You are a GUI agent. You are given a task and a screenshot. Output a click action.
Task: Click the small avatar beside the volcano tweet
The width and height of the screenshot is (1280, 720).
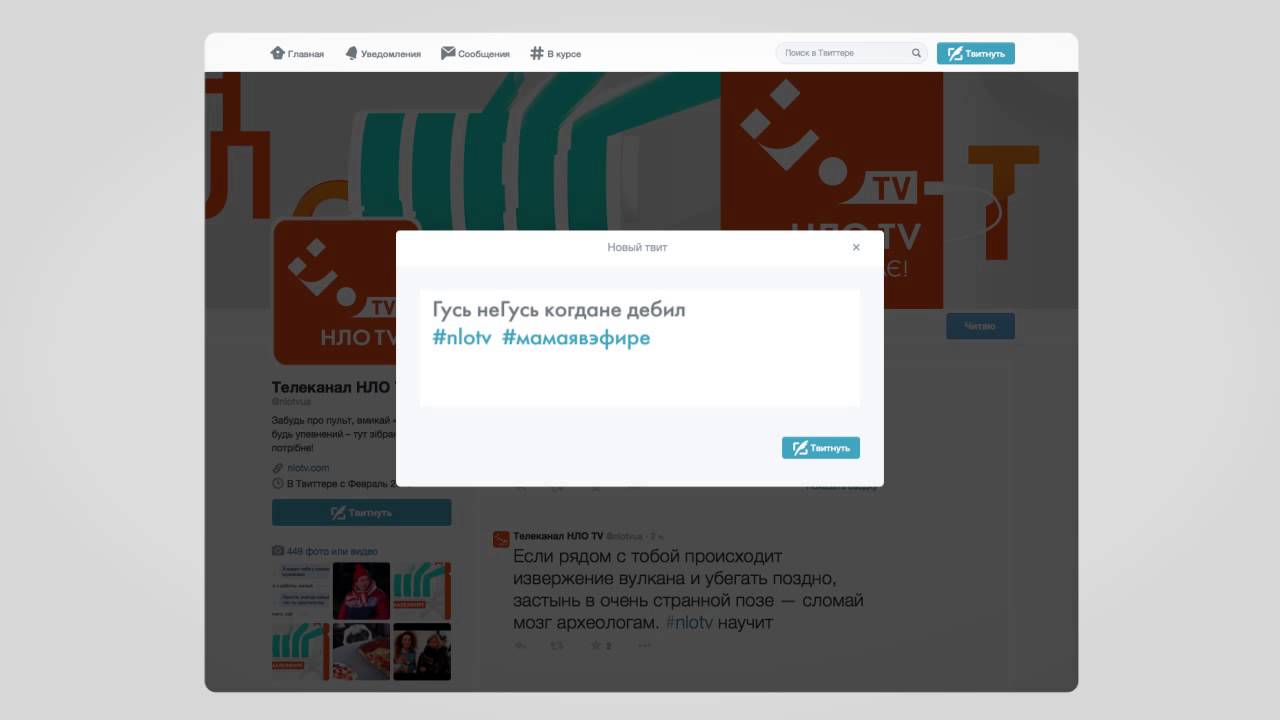[x=501, y=539]
